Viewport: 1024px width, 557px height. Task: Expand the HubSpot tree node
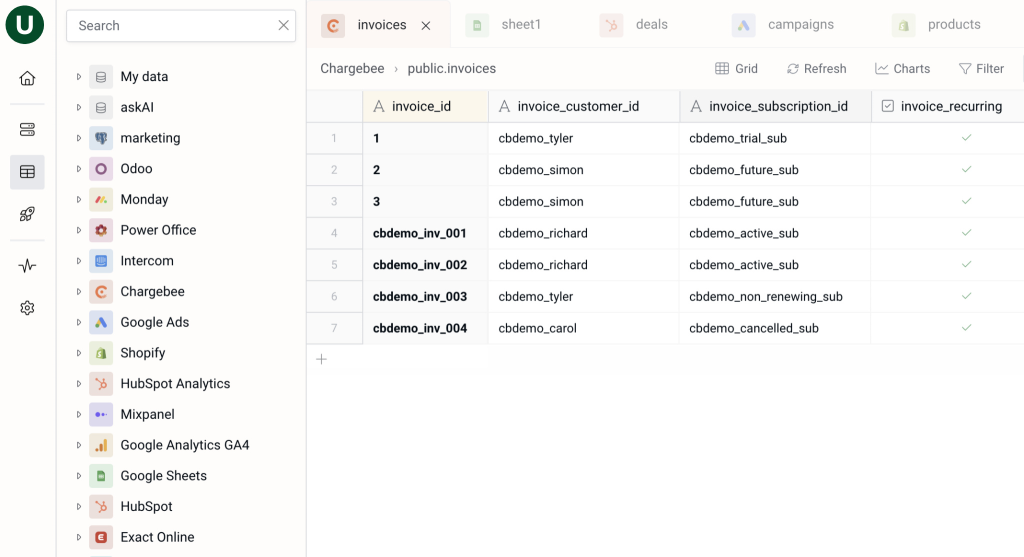coord(78,506)
